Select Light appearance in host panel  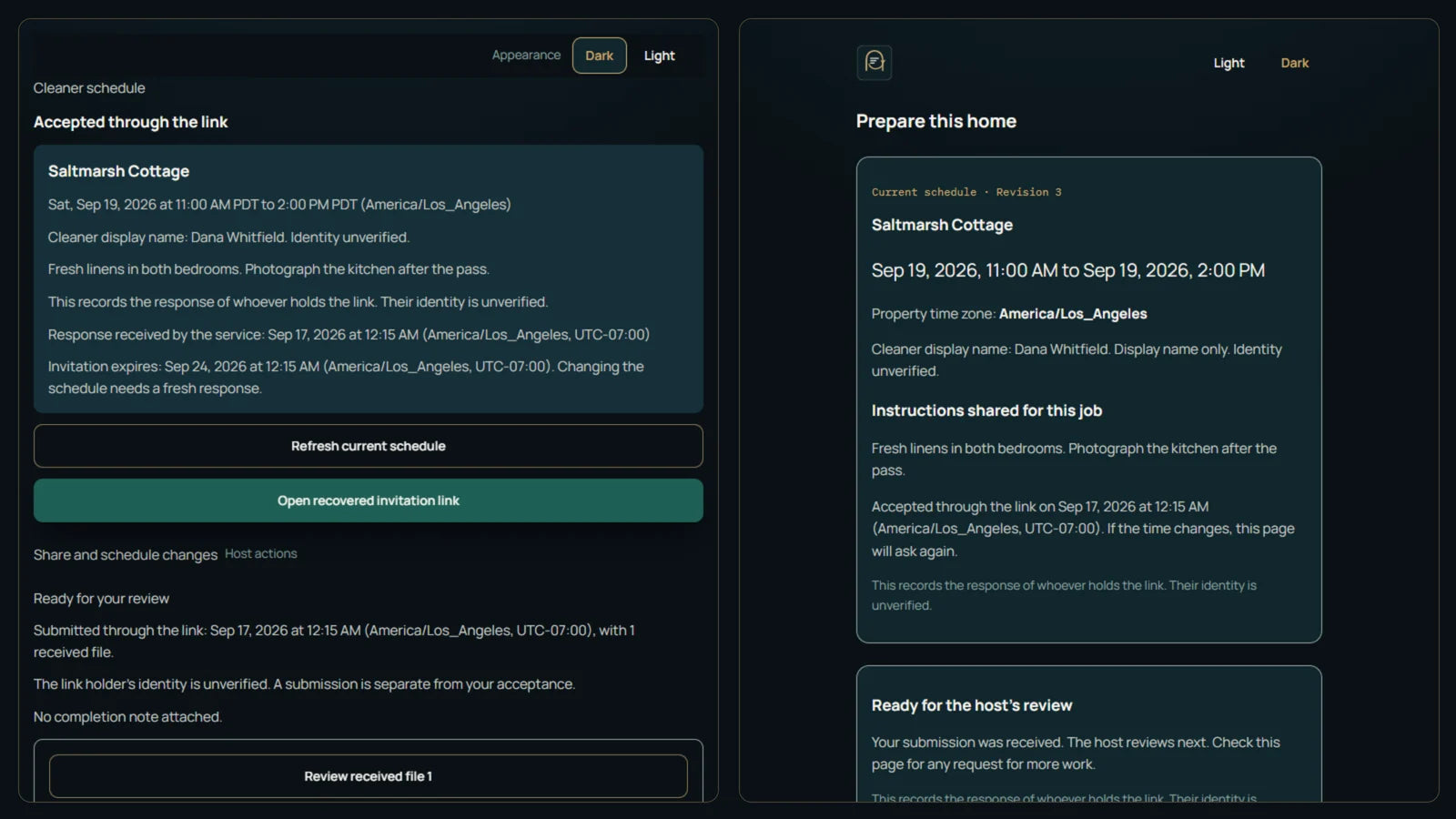659,56
